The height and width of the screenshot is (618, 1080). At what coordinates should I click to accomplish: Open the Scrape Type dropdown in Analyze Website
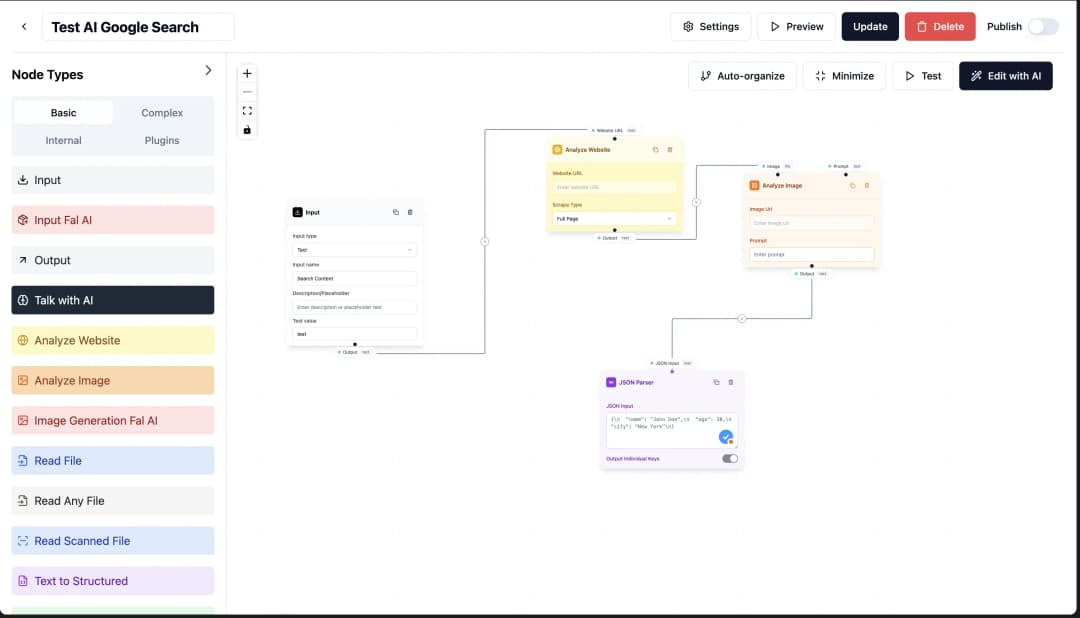click(x=614, y=219)
